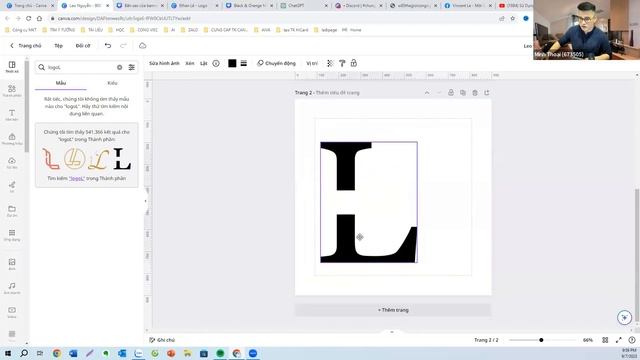Open Chuyển động animate panel

[x=276, y=63]
